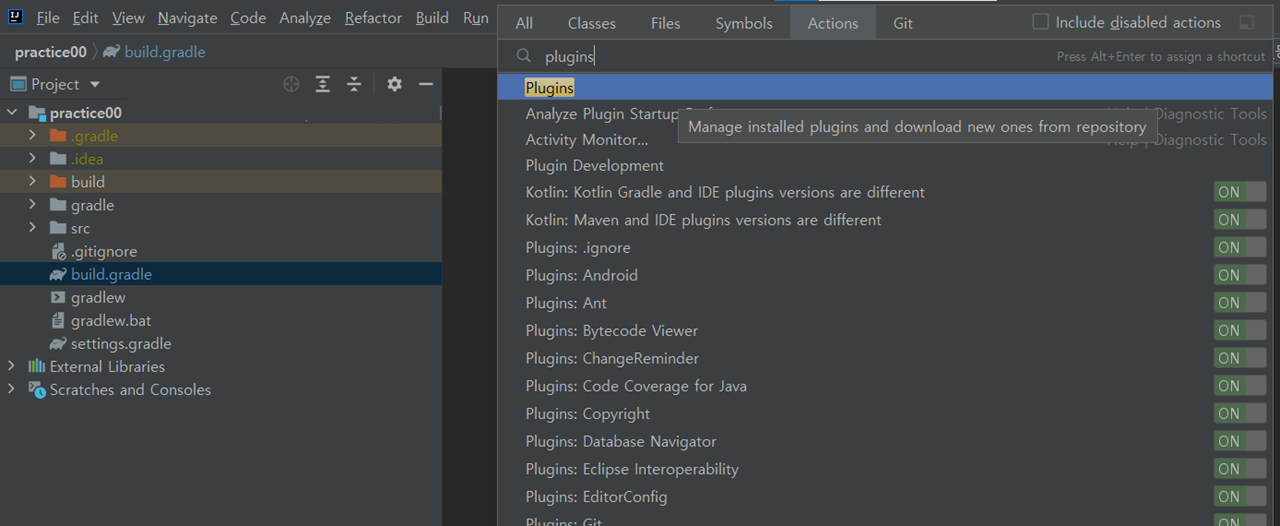The image size is (1280, 526).
Task: Click the open in find window icon
Action: [x=1246, y=22]
